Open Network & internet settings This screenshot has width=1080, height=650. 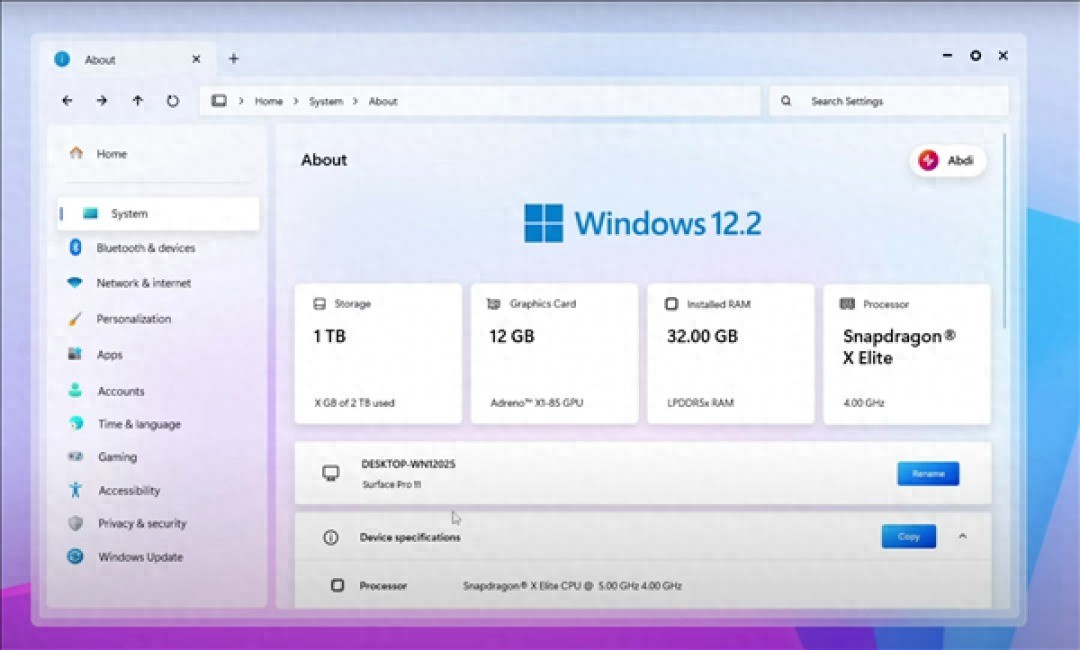click(143, 283)
